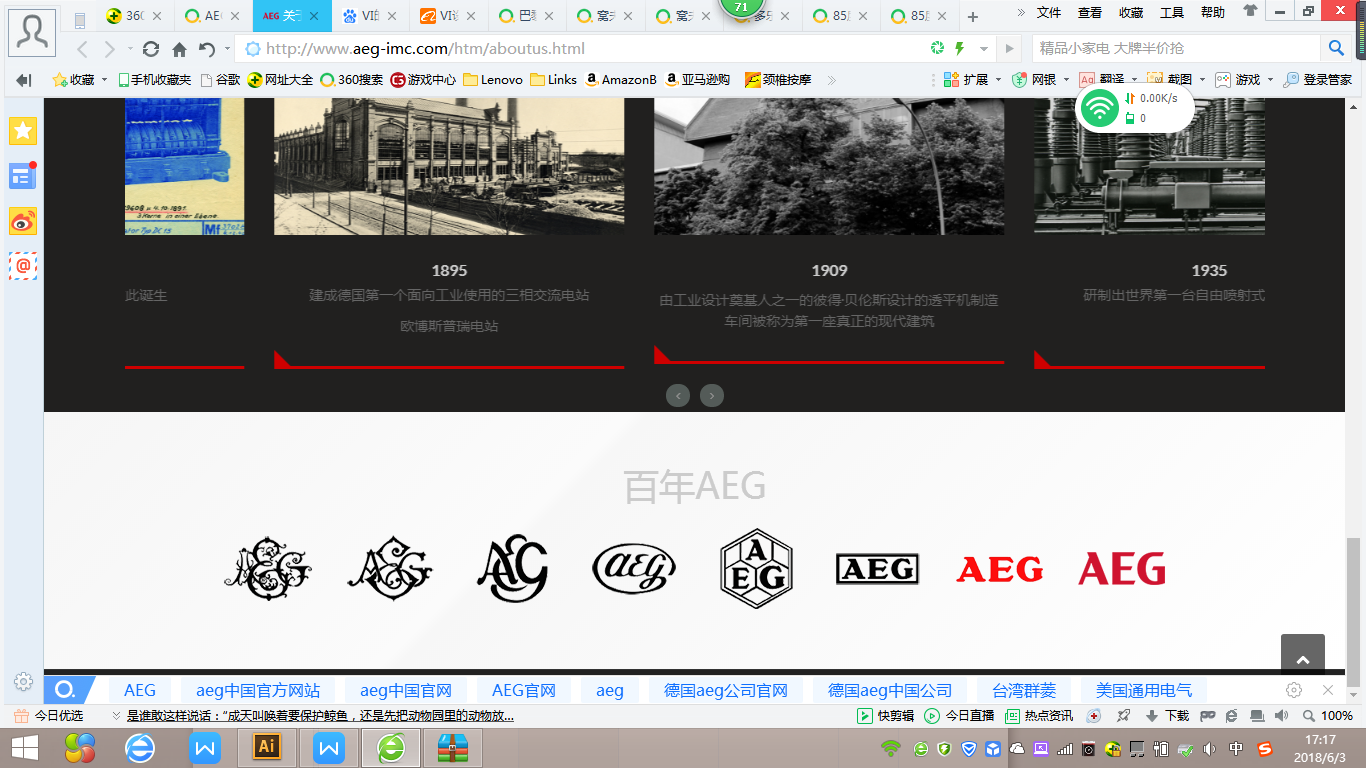Collapse the sidebar with the arrow toggle

23,80
